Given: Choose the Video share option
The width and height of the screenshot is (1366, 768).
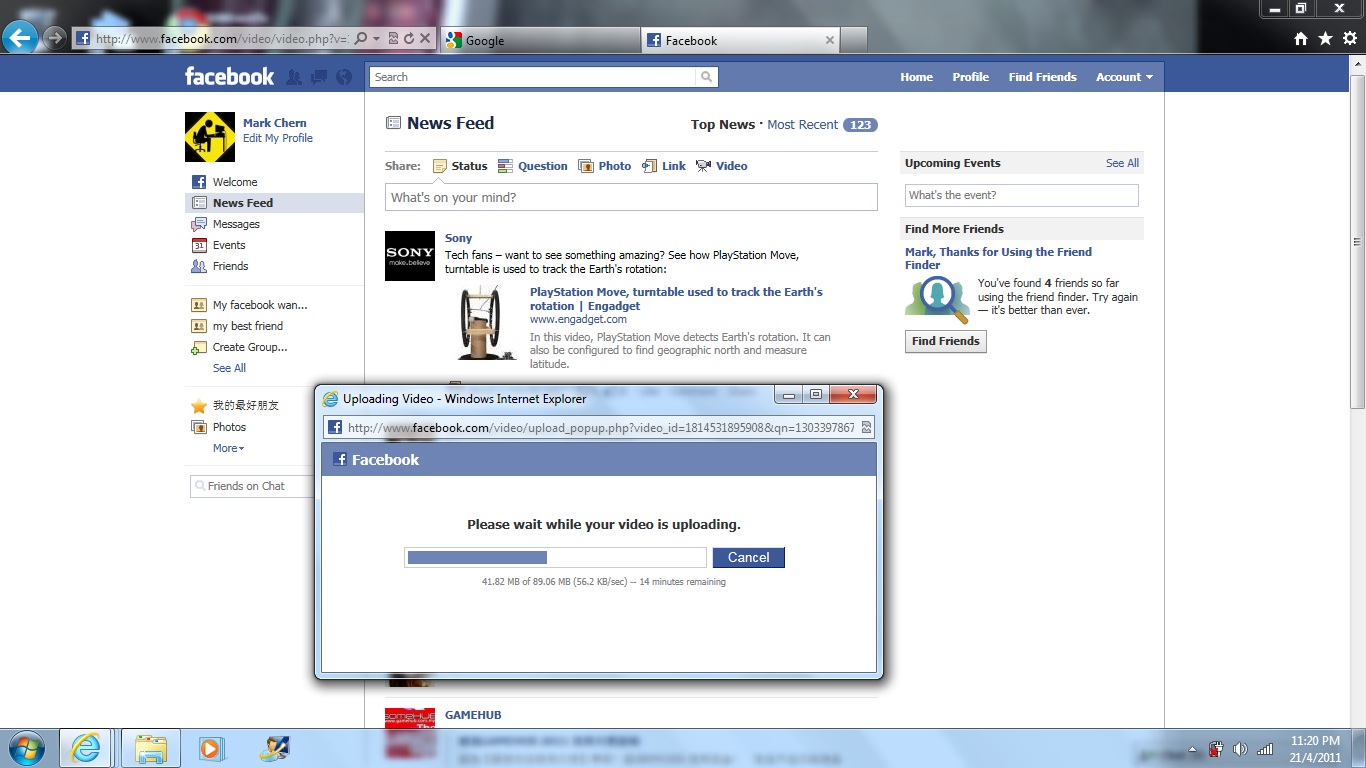Looking at the screenshot, I should [x=721, y=166].
